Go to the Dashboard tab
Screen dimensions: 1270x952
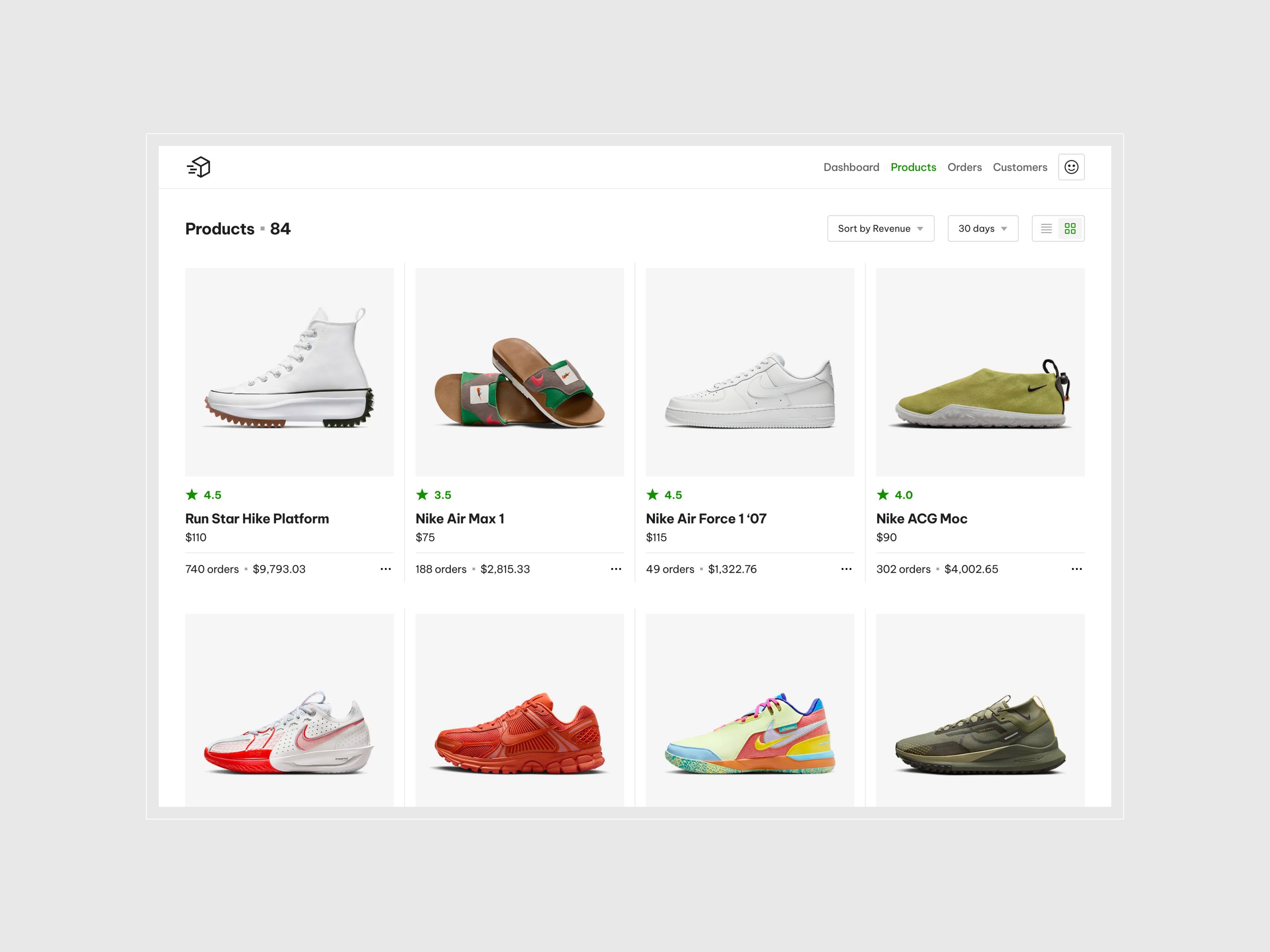click(851, 167)
